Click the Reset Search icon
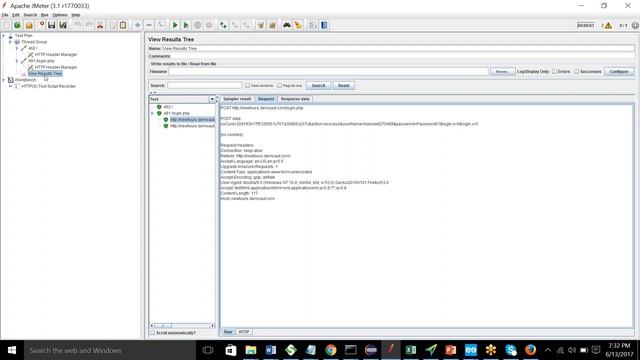The width and height of the screenshot is (640, 360). tap(298, 25)
